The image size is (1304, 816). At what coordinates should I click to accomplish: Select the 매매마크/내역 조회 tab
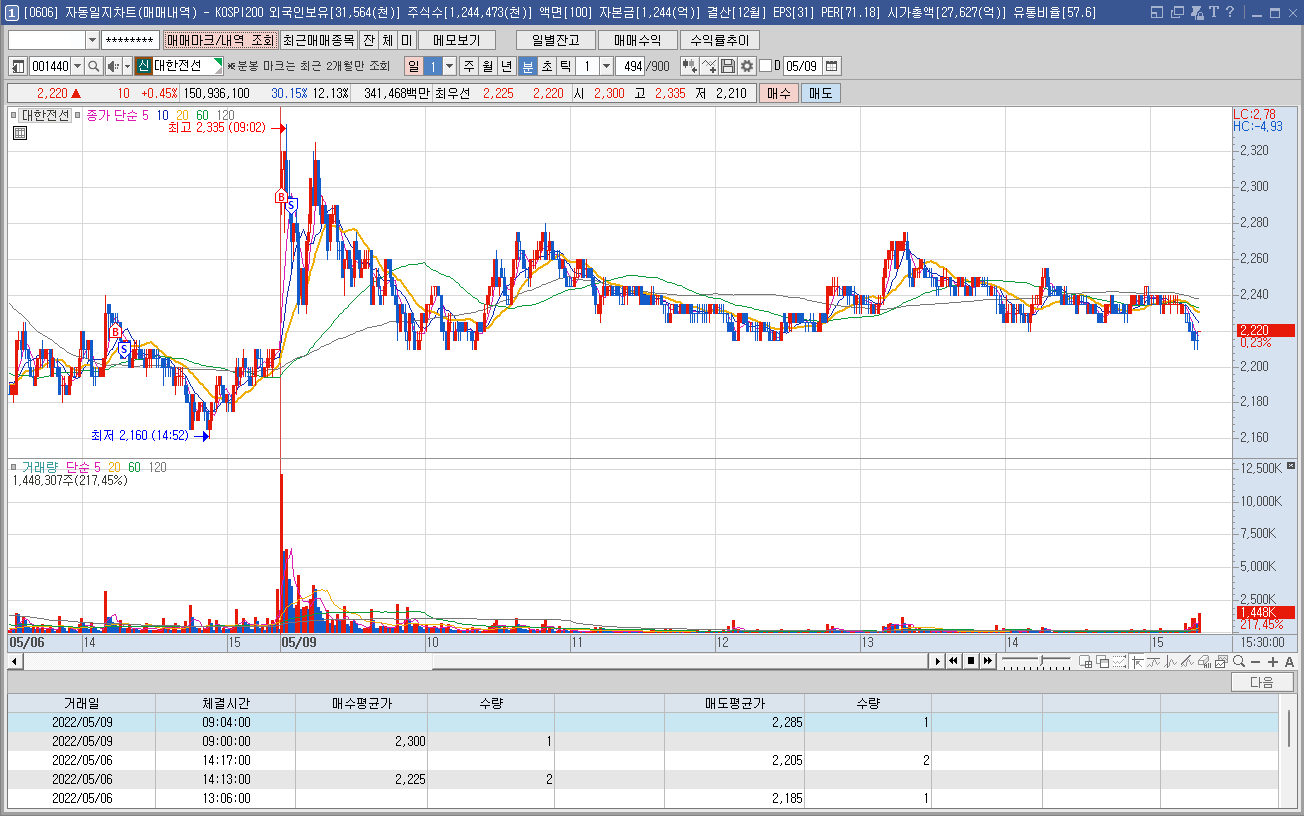tap(220, 40)
